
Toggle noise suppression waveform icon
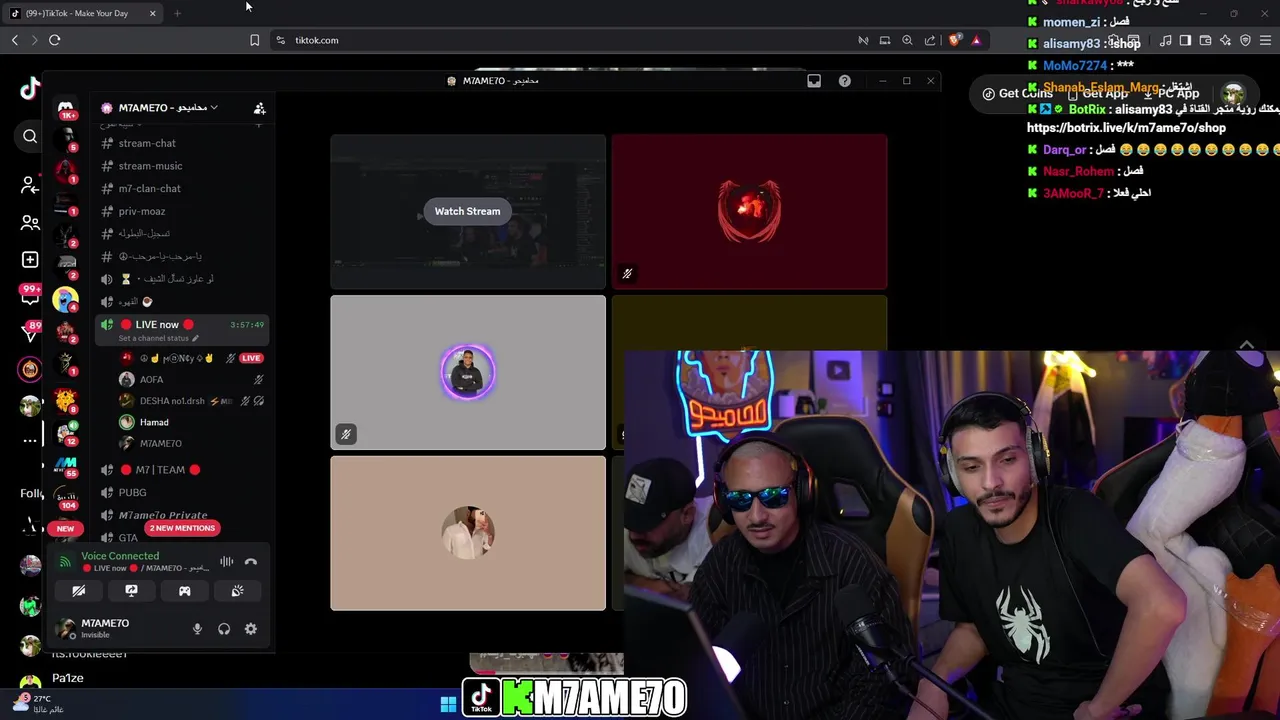pyautogui.click(x=227, y=562)
